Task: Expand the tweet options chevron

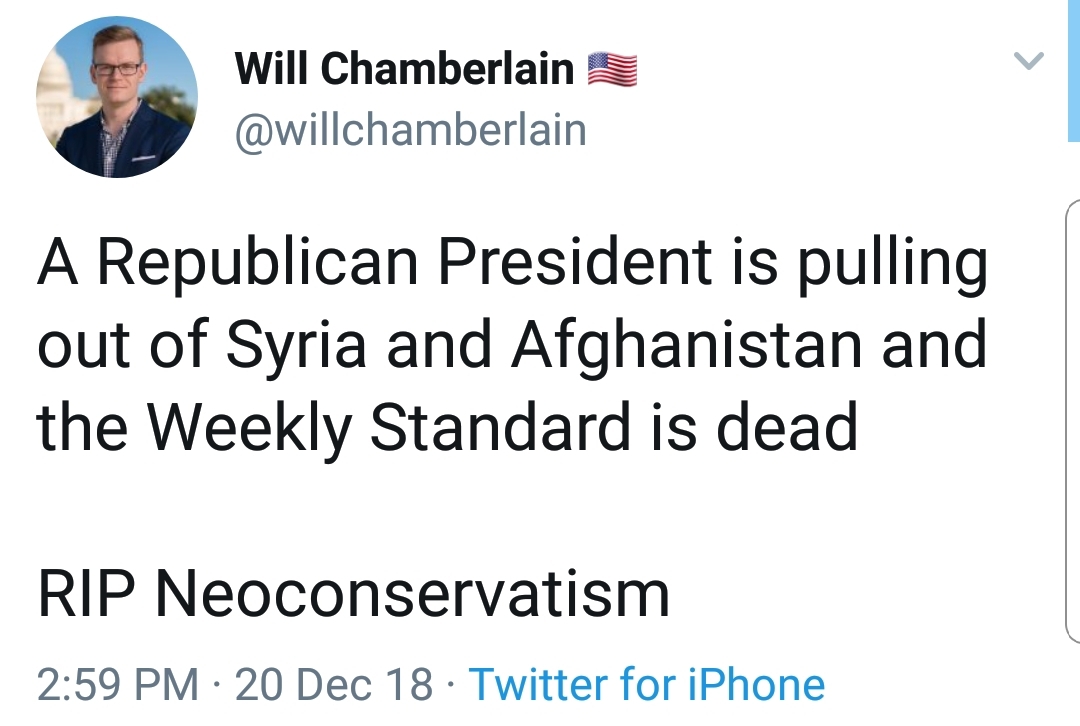Action: pyautogui.click(x=1029, y=61)
